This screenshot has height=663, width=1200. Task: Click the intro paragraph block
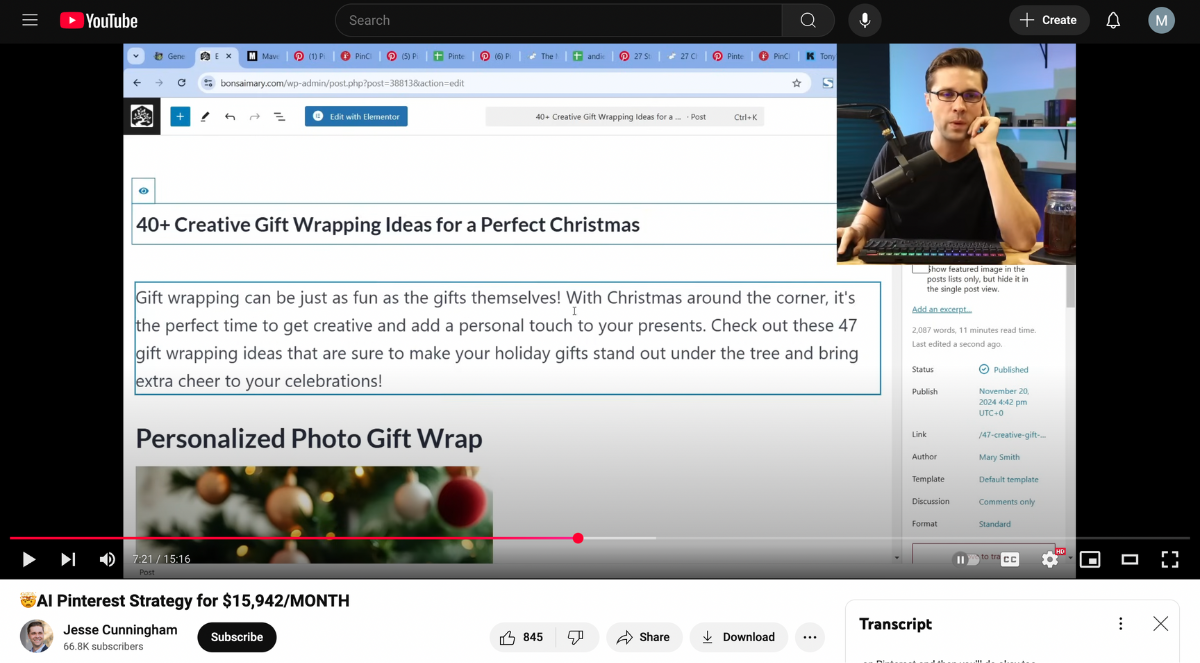pos(507,339)
